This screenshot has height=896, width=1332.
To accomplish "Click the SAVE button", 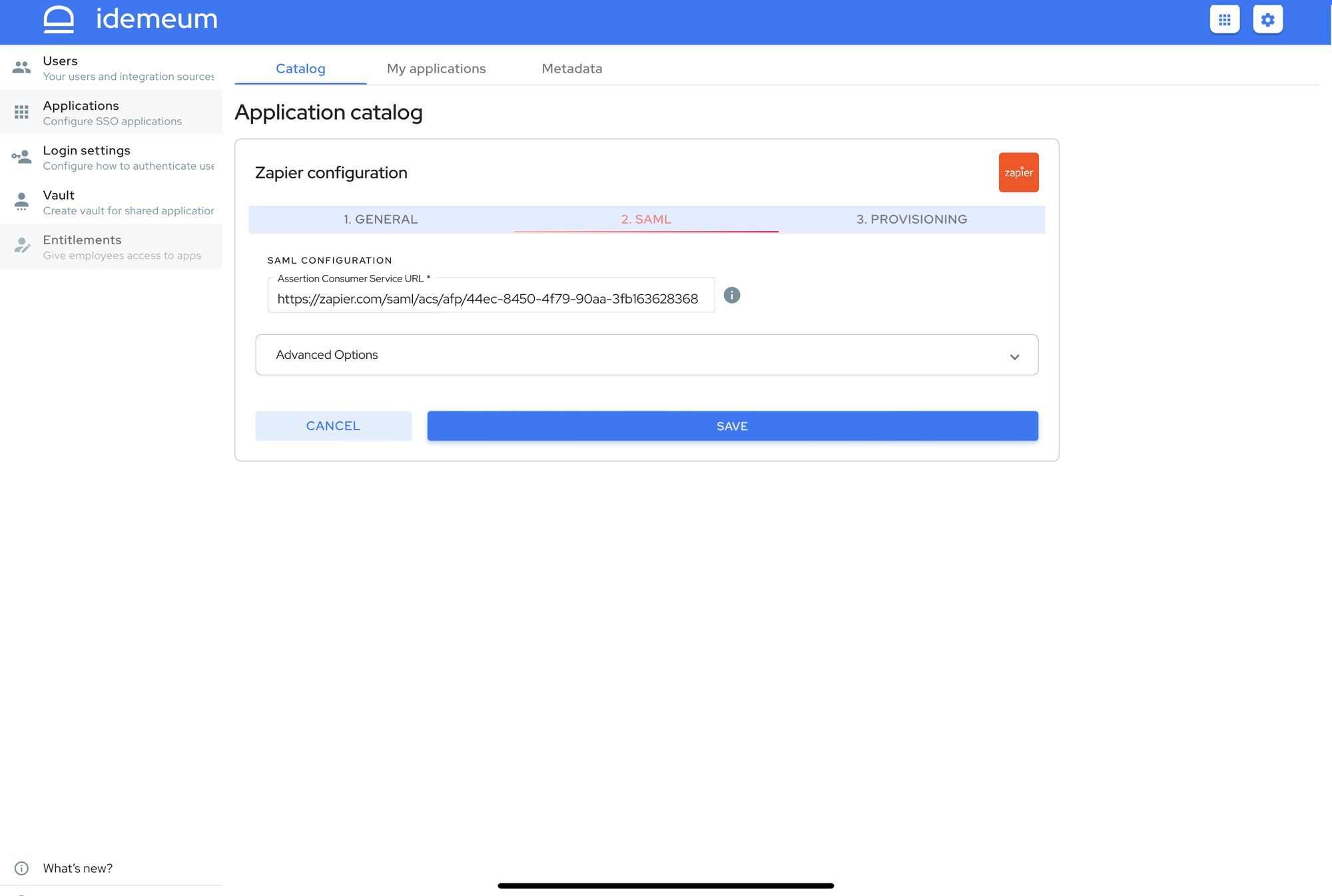I will 733,426.
